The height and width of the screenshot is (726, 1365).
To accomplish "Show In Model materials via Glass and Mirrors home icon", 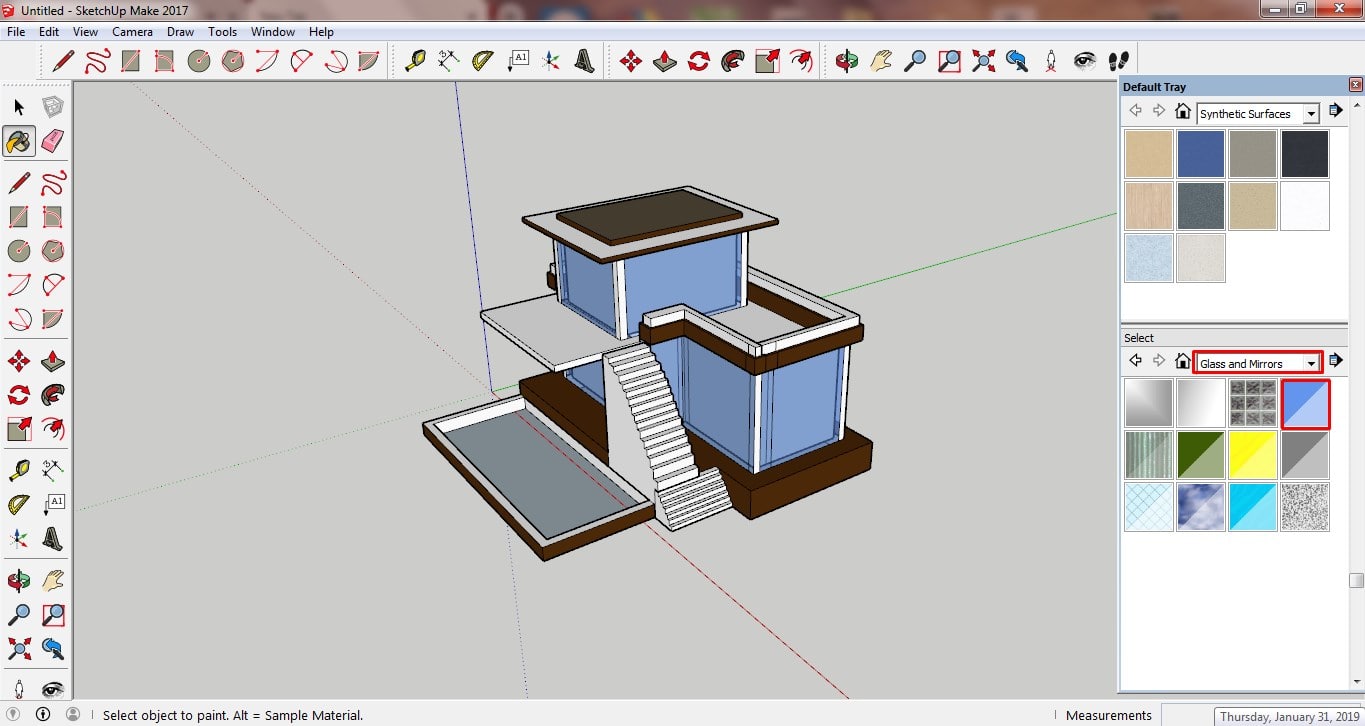I will point(1182,361).
